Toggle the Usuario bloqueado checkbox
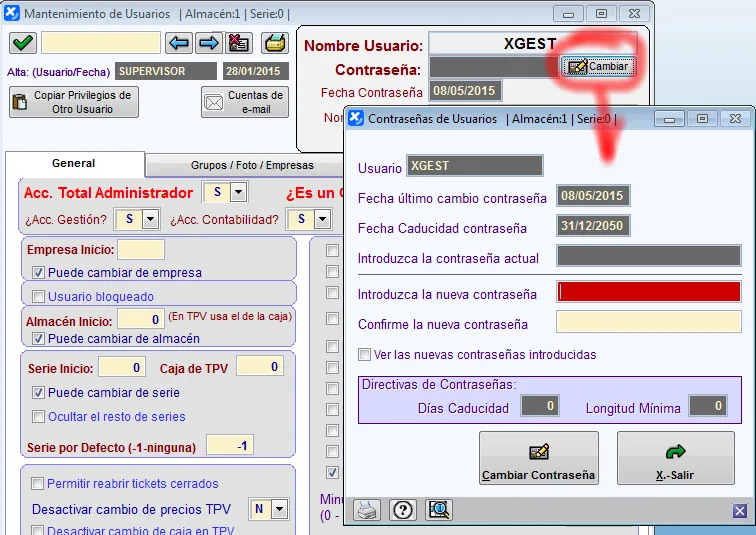 39,297
